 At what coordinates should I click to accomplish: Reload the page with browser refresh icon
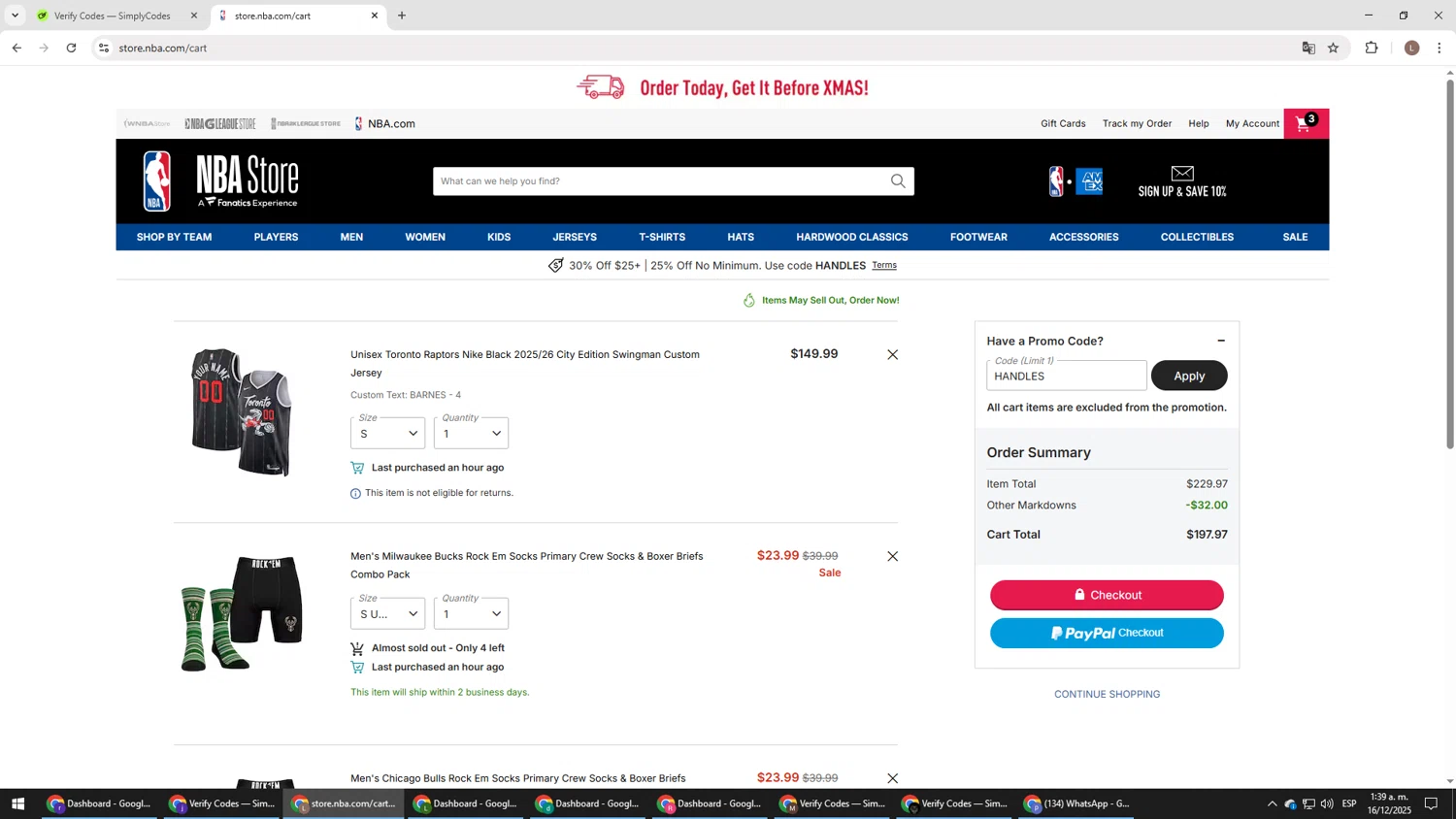point(71,48)
